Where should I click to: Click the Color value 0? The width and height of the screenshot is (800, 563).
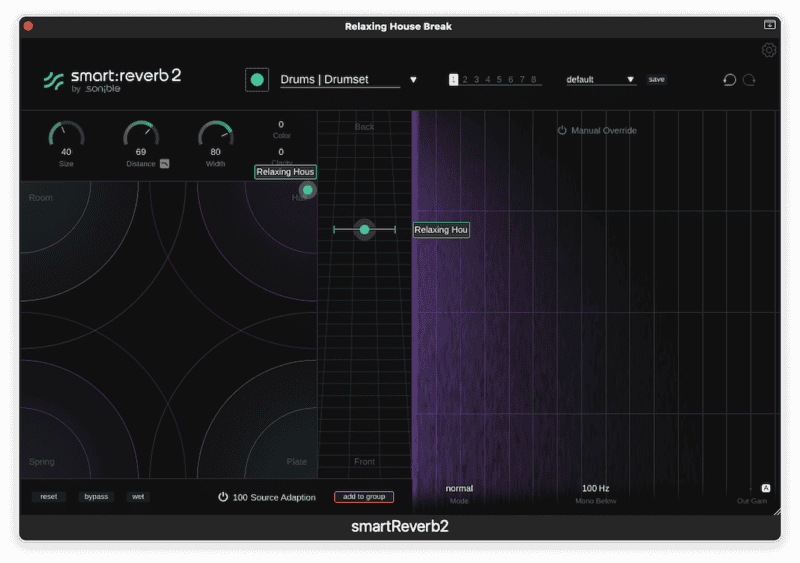[281, 125]
